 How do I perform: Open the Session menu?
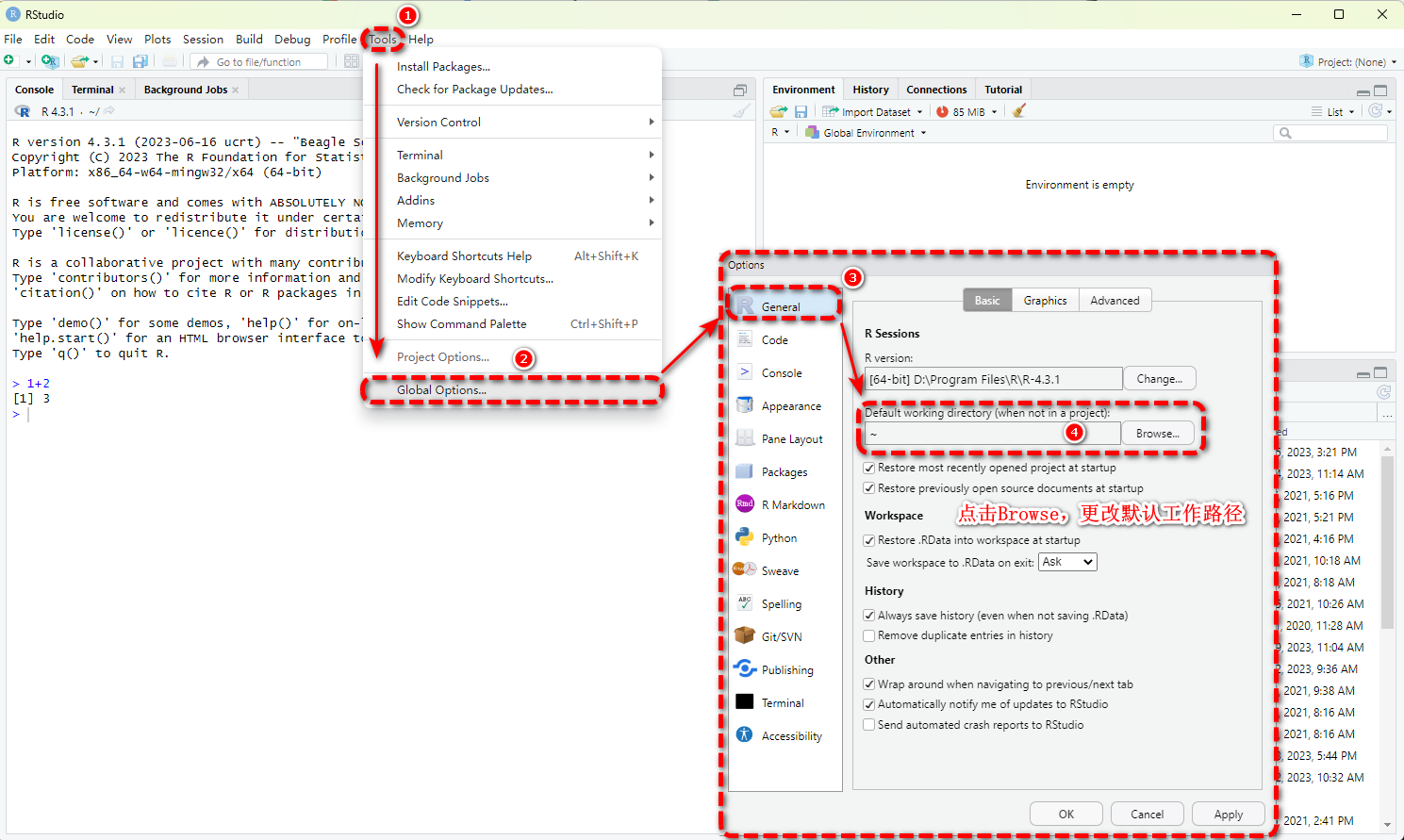pos(203,39)
